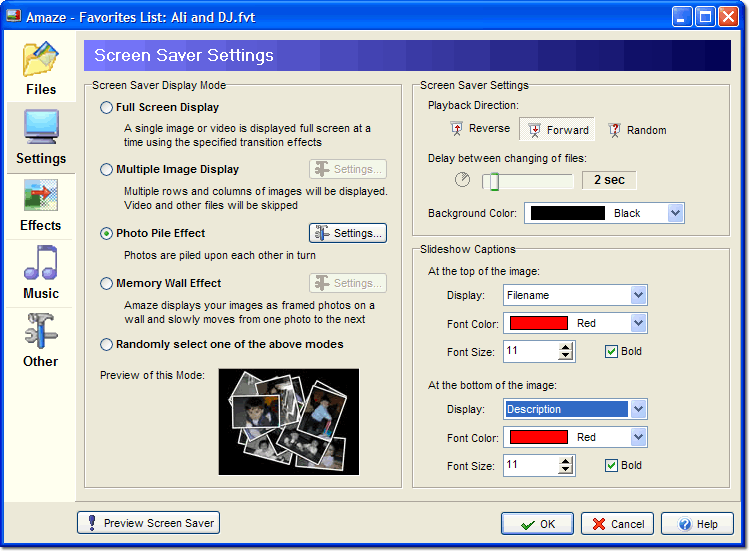
Task: Open the Help button
Action: pos(697,524)
